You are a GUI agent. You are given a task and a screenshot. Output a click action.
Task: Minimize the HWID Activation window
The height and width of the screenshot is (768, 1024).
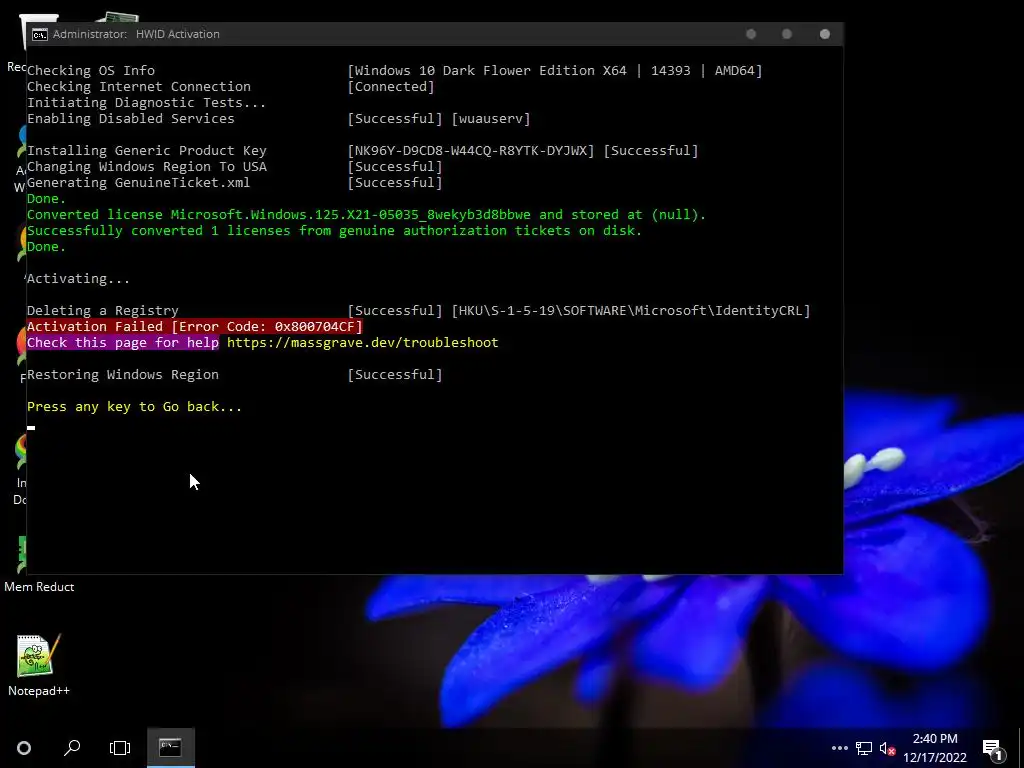[751, 34]
